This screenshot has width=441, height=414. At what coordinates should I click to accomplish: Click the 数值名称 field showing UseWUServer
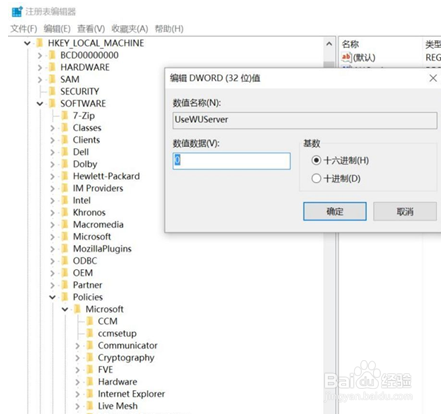tap(305, 120)
